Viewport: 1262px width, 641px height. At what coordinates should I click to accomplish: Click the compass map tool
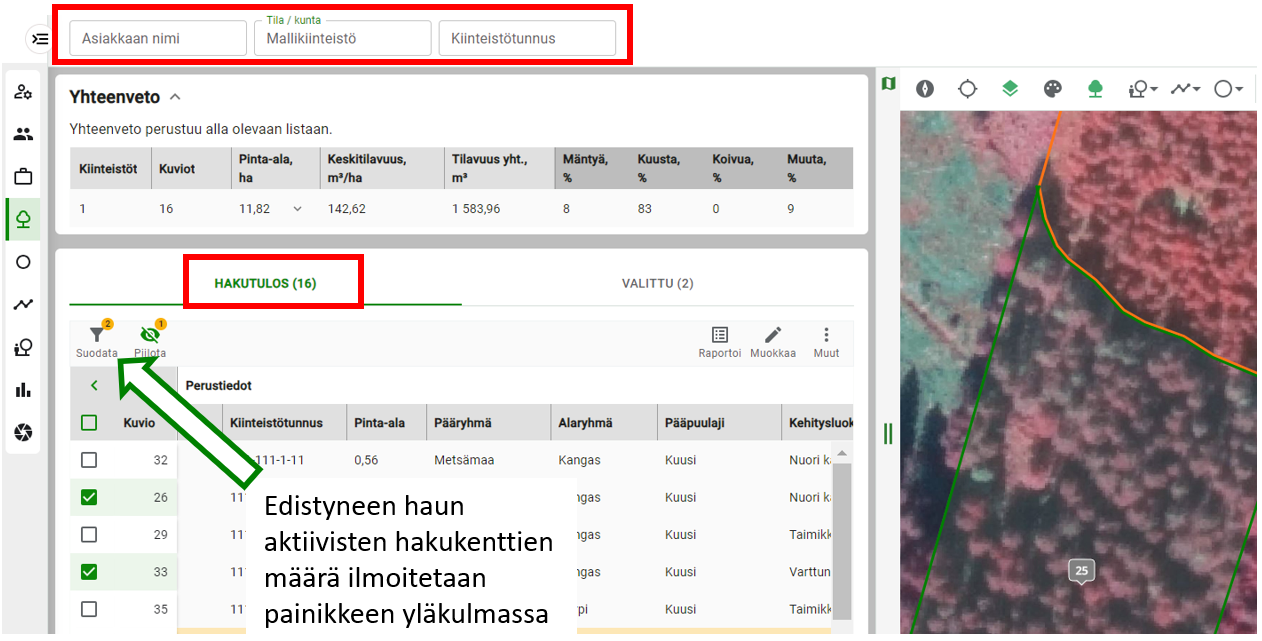click(925, 89)
